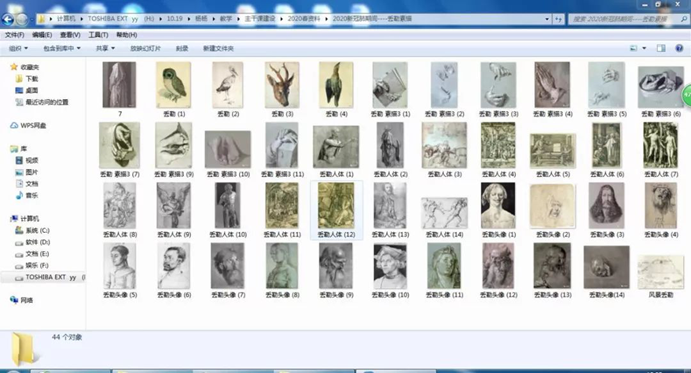
Task: Select drive 系统 (C:)
Action: 32,231
